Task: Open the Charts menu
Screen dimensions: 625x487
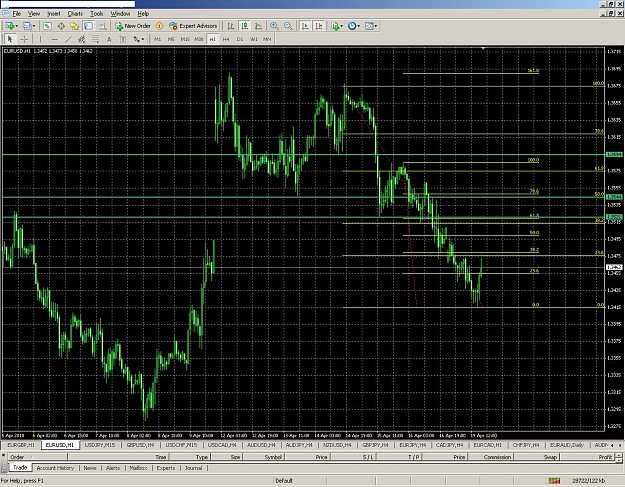Action: coord(75,14)
